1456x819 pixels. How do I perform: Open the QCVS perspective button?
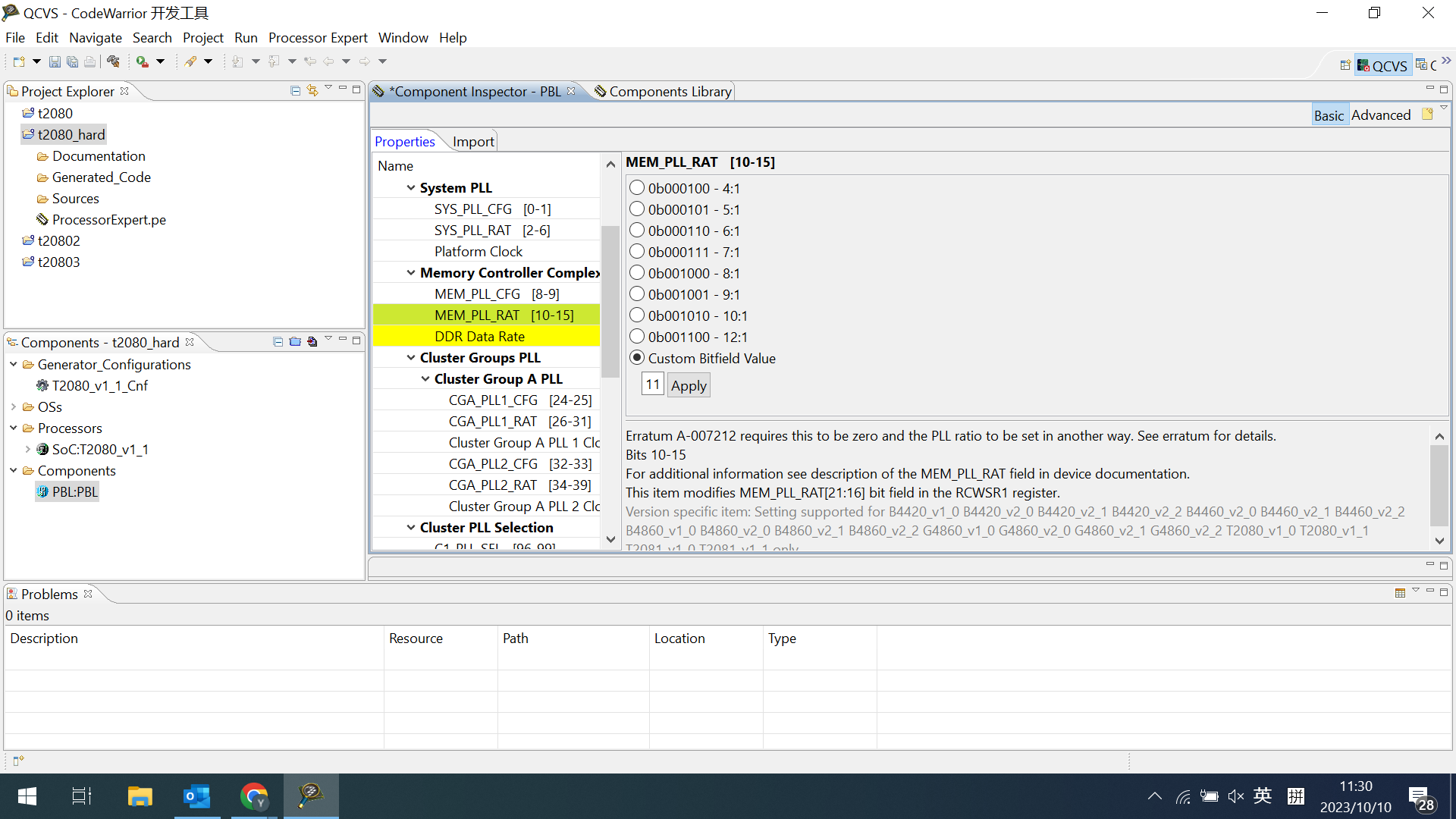(x=1382, y=66)
